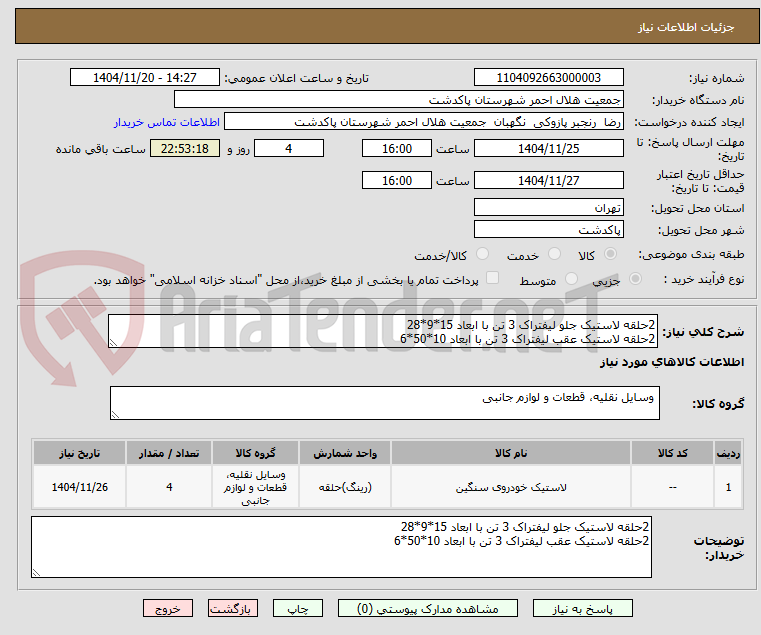Select the متوسط purchase type radio
This screenshot has width=761, height=635.
pyautogui.click(x=572, y=279)
